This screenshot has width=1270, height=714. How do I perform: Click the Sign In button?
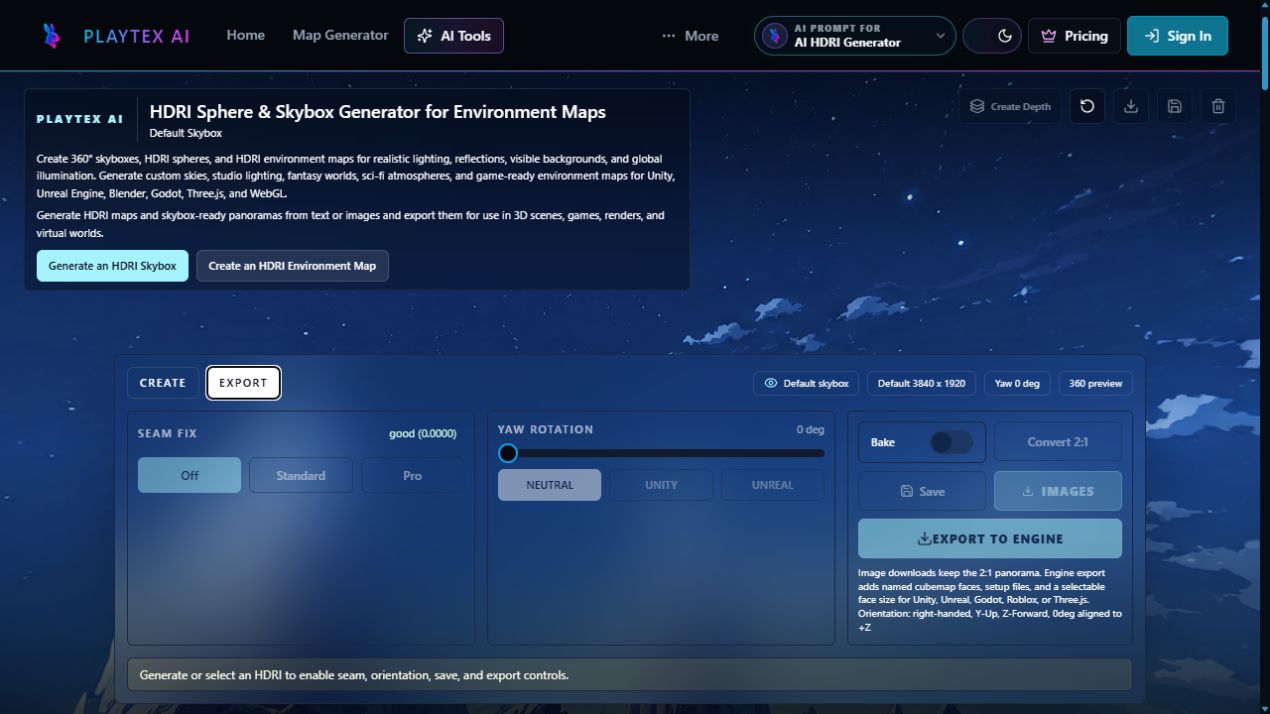tap(1178, 36)
